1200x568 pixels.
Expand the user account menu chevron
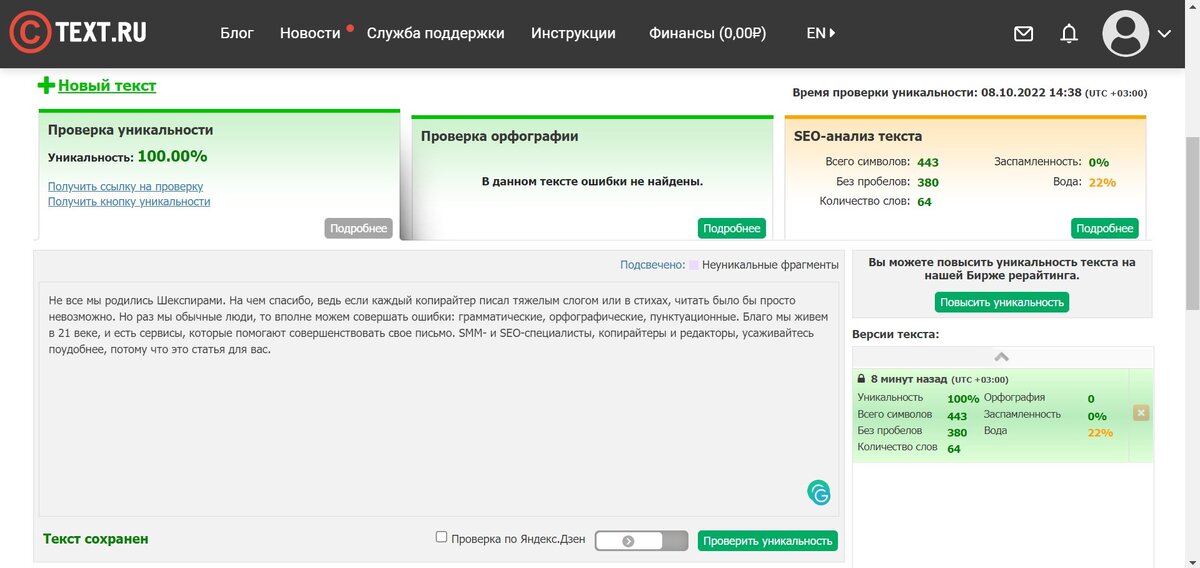point(1164,33)
